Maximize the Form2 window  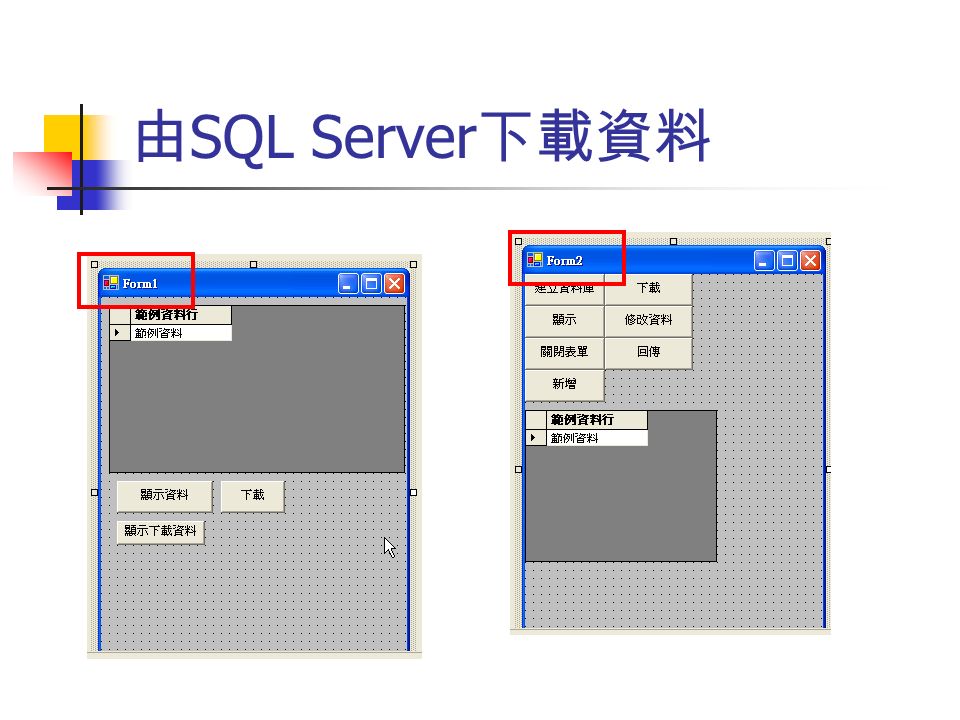click(787, 261)
